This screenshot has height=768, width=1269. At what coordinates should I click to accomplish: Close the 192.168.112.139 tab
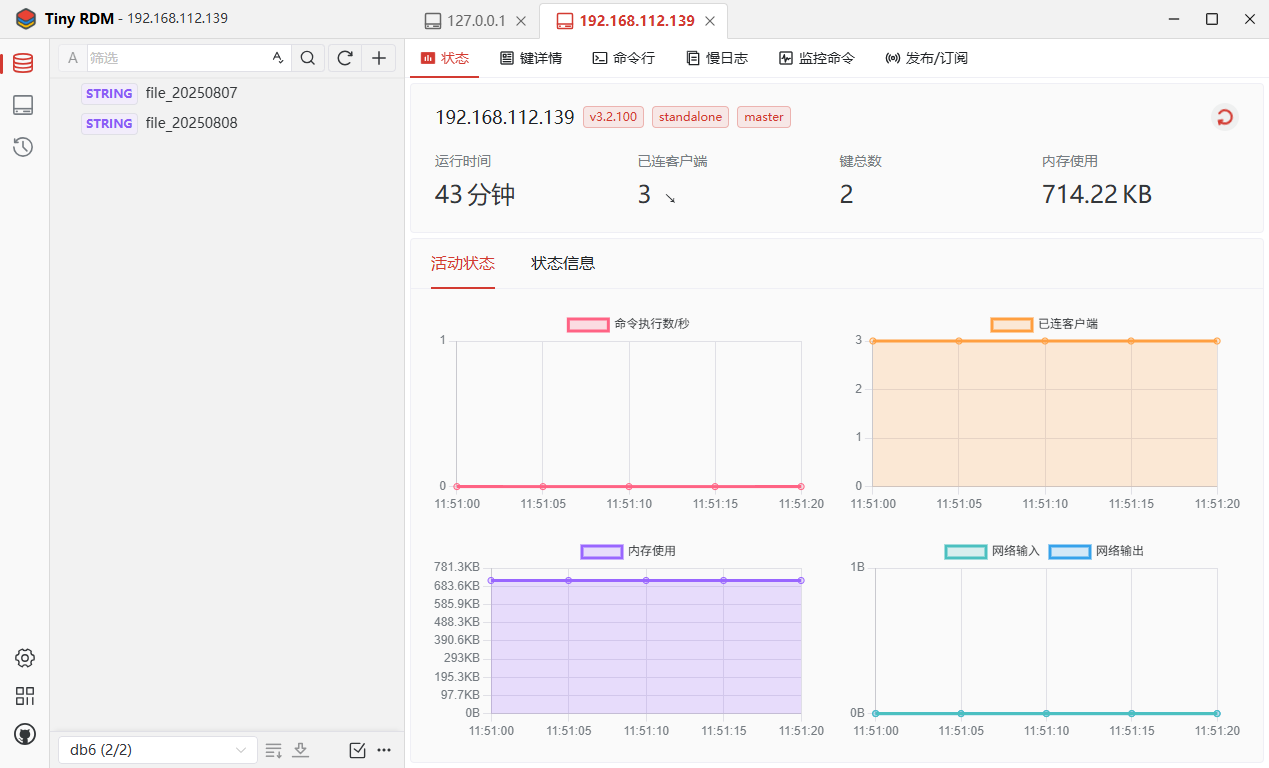[x=710, y=21]
